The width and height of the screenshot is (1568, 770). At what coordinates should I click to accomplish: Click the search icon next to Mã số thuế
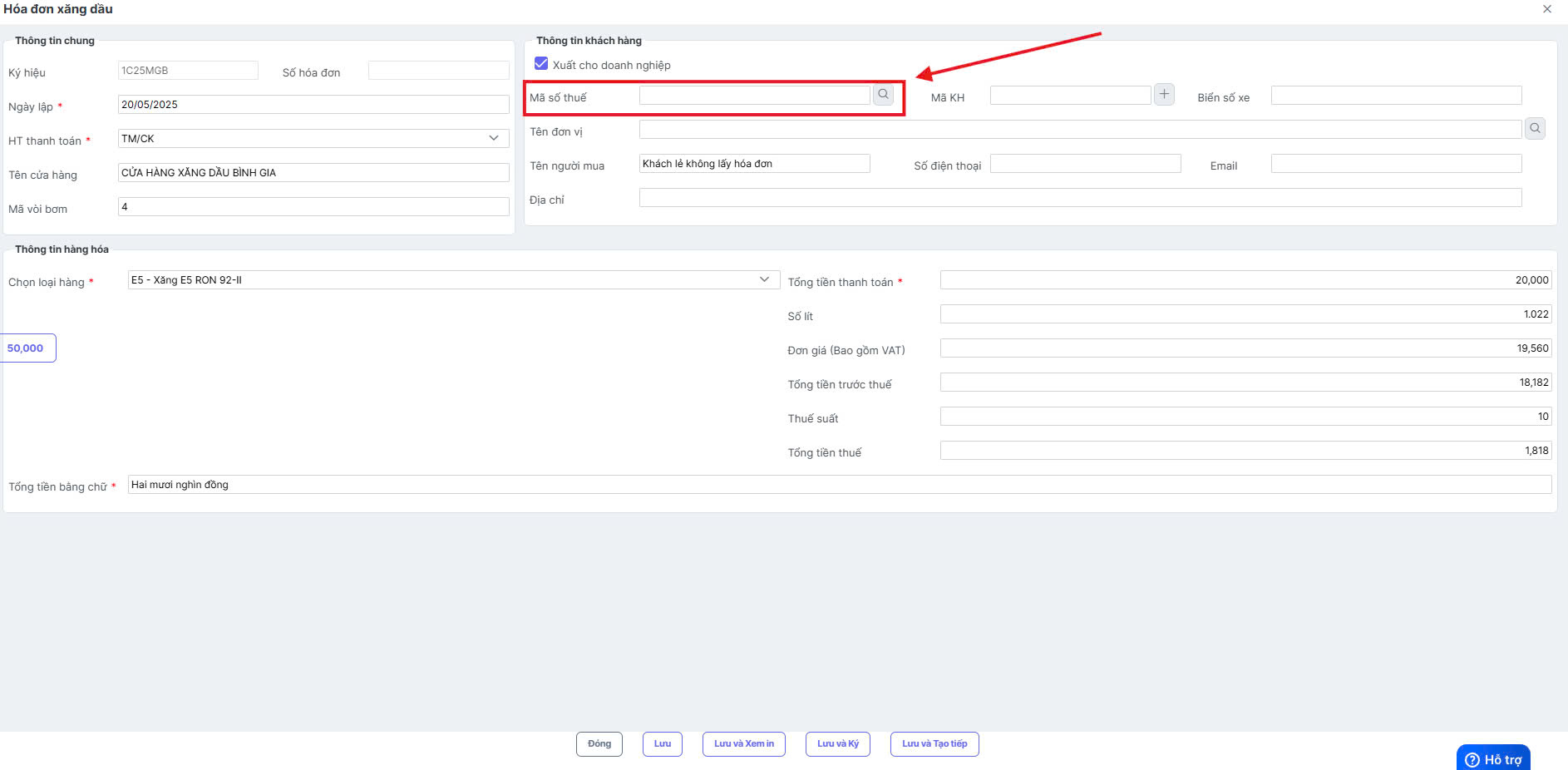[883, 95]
